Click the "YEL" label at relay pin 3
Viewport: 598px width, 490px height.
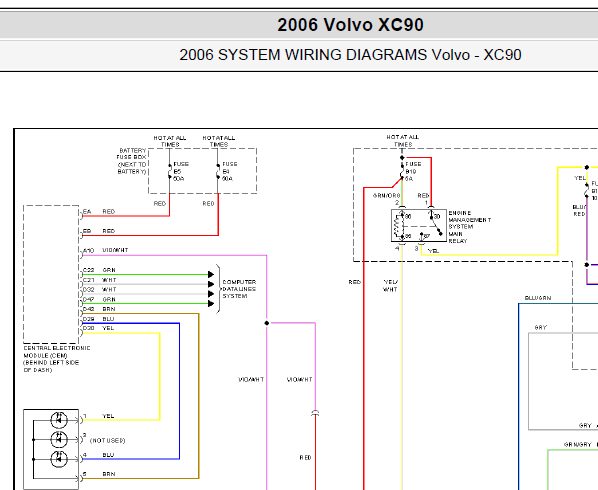433,251
